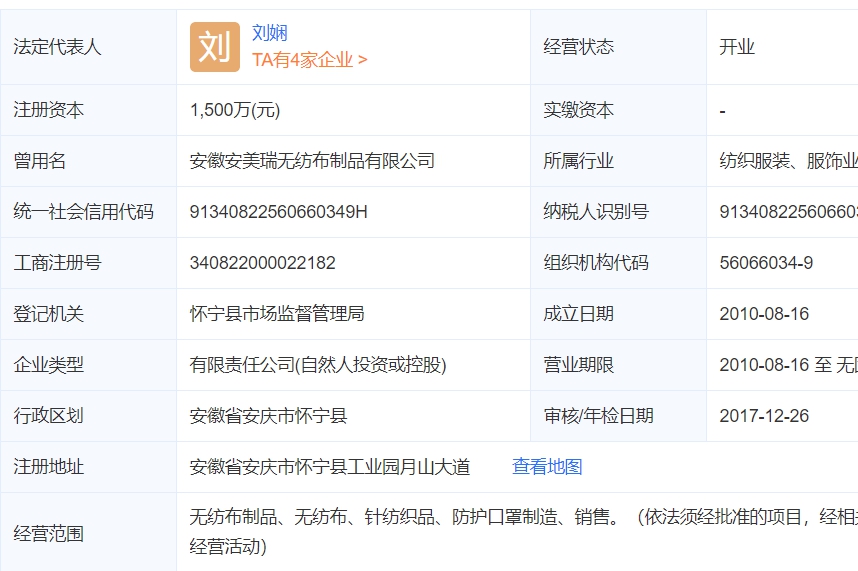Click operating status value 开业
Viewport: 858px width, 571px height.
click(x=737, y=47)
